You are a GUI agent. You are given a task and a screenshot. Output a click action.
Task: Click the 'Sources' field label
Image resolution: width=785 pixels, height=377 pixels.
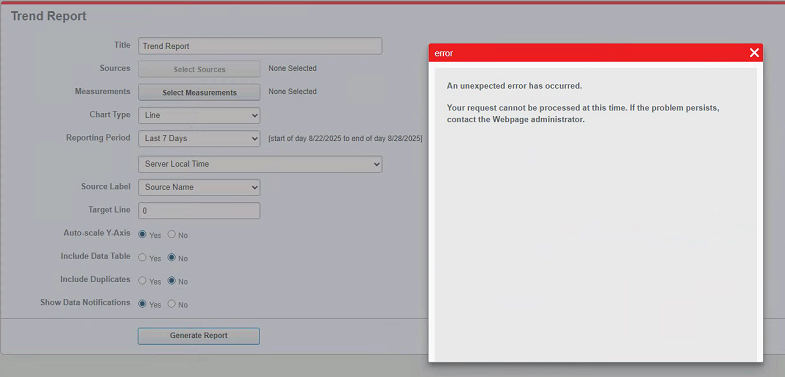point(115,68)
